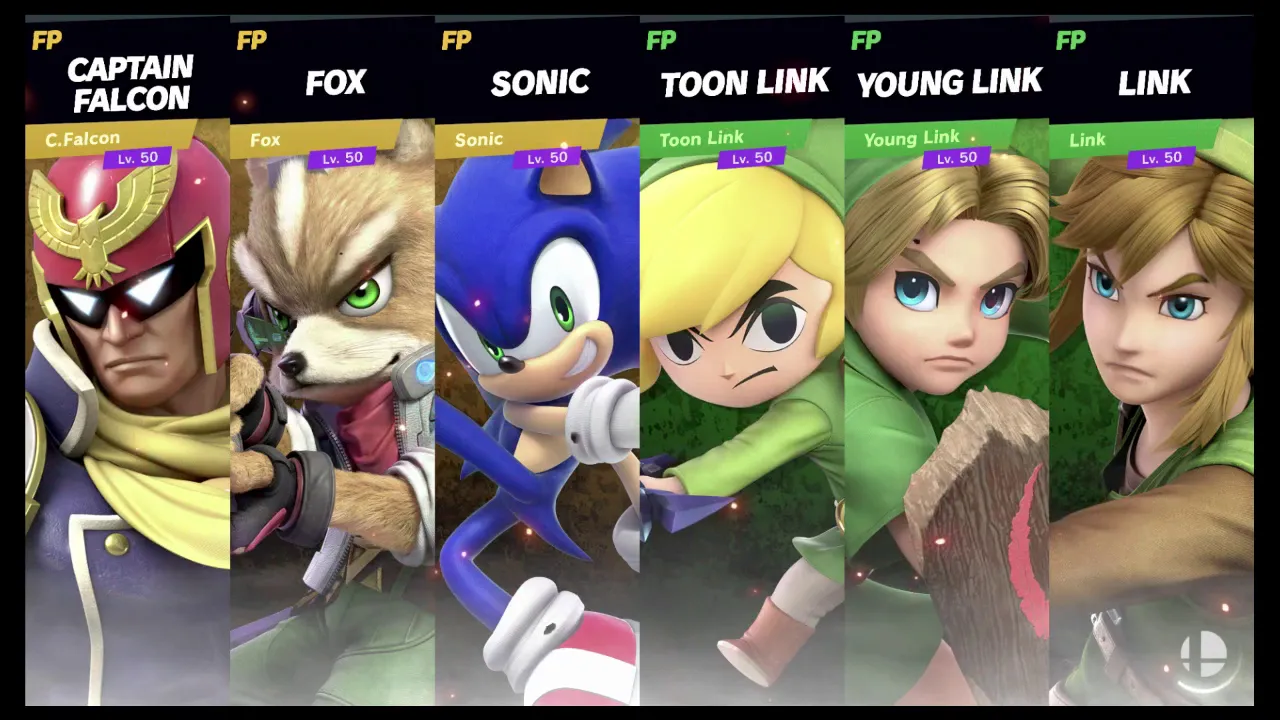
Task: Click the FP icon above Captain Falcon
Action: pyautogui.click(x=47, y=40)
